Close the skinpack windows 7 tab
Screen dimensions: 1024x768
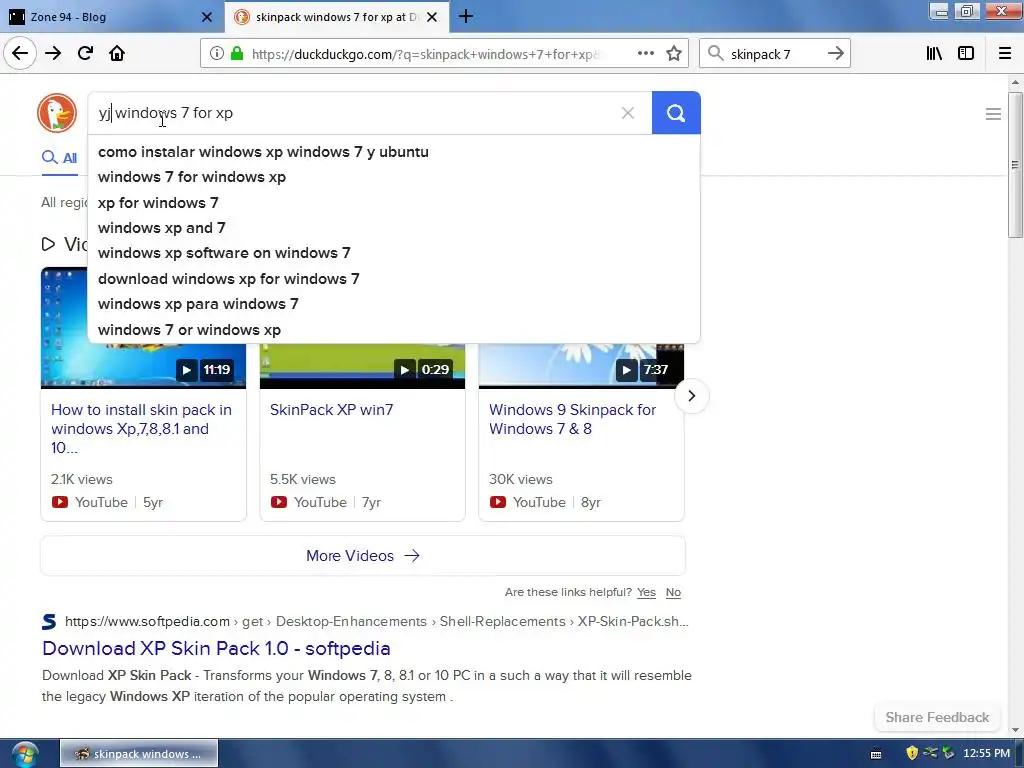pos(432,17)
